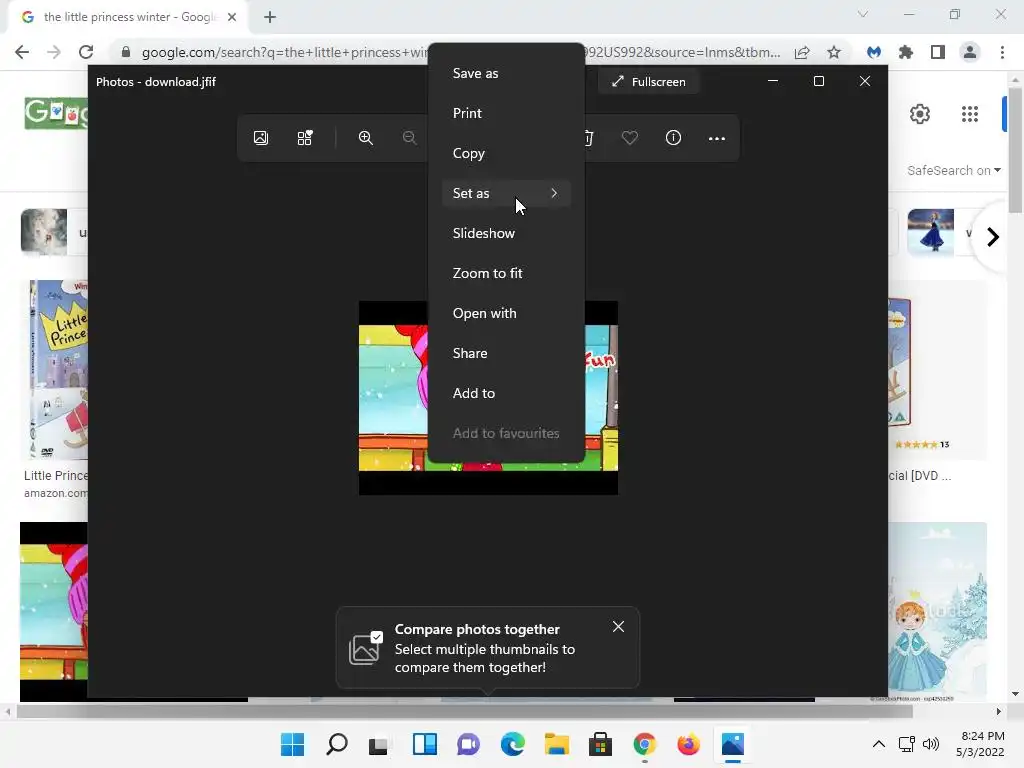Image resolution: width=1024 pixels, height=768 pixels.
Task: Open File Explorer from the taskbar
Action: point(556,744)
